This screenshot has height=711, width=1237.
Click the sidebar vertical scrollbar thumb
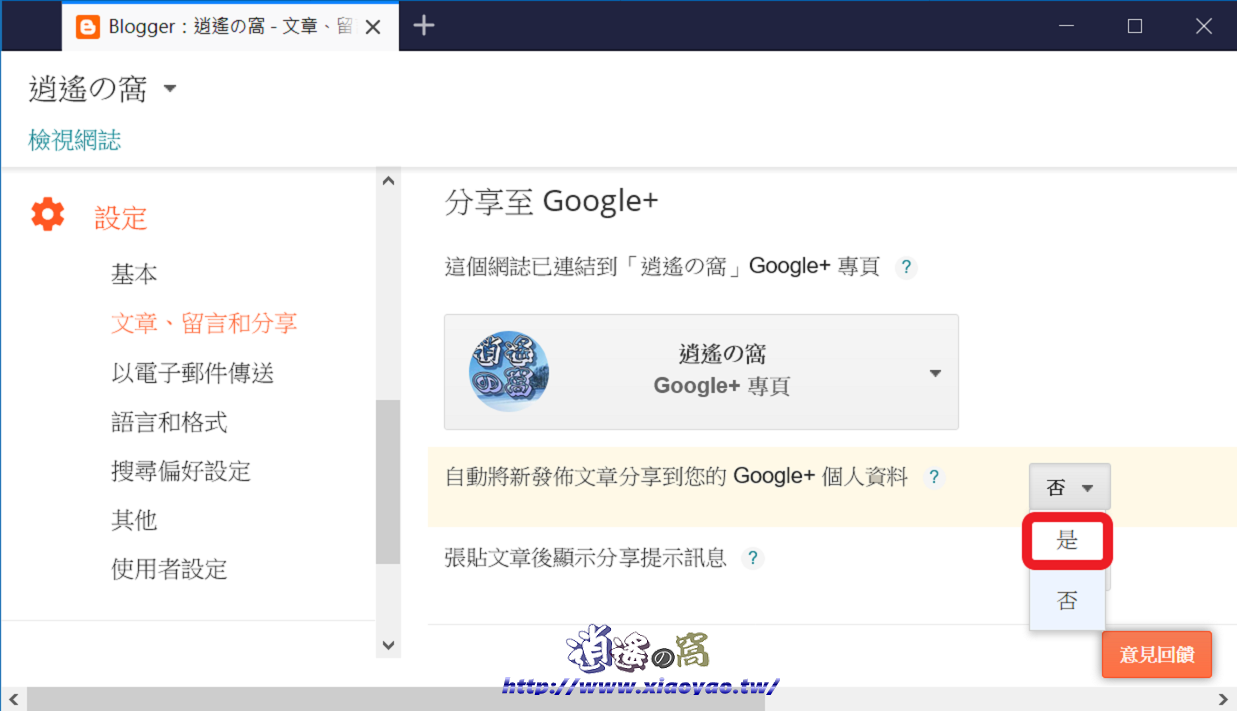(388, 482)
